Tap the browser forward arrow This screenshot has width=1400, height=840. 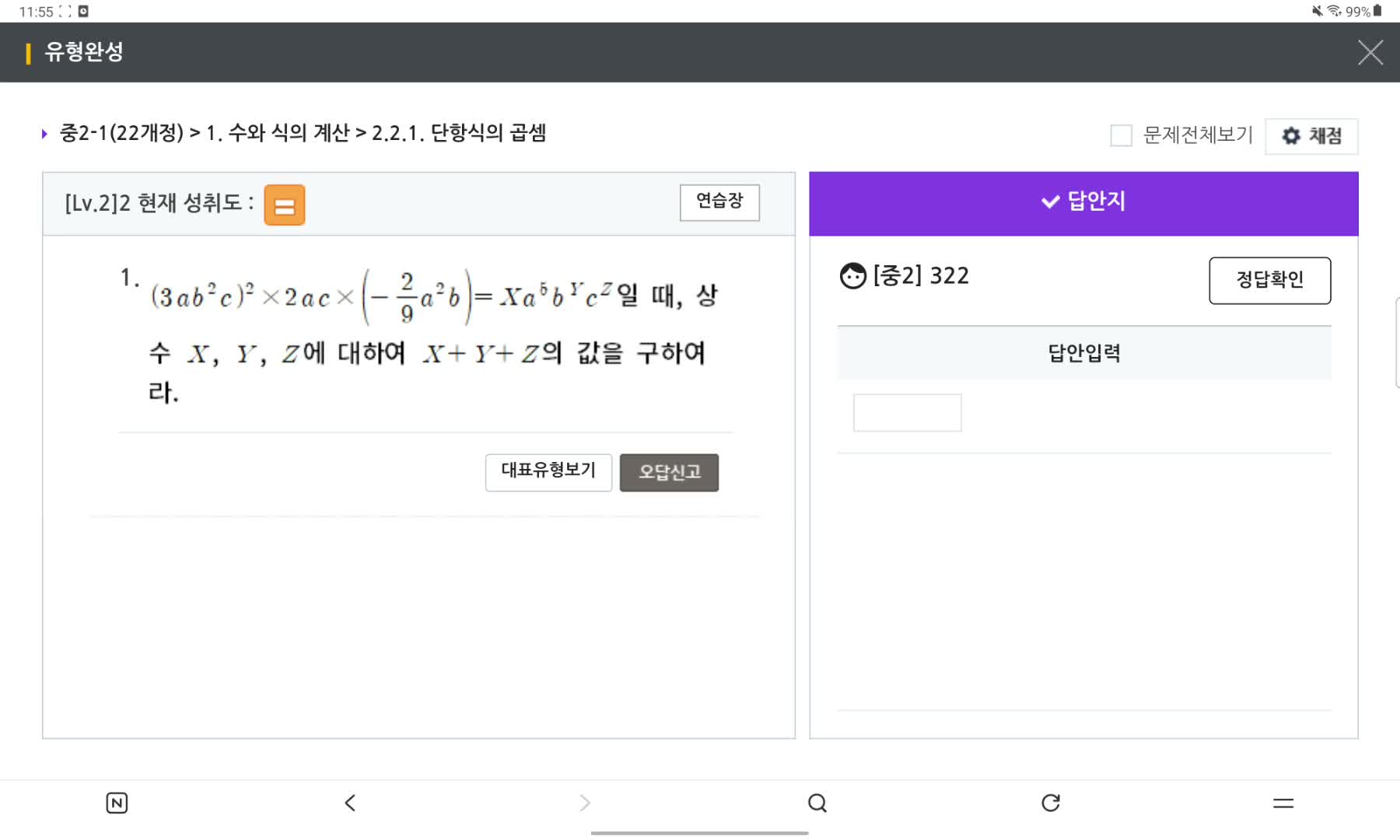pyautogui.click(x=585, y=803)
